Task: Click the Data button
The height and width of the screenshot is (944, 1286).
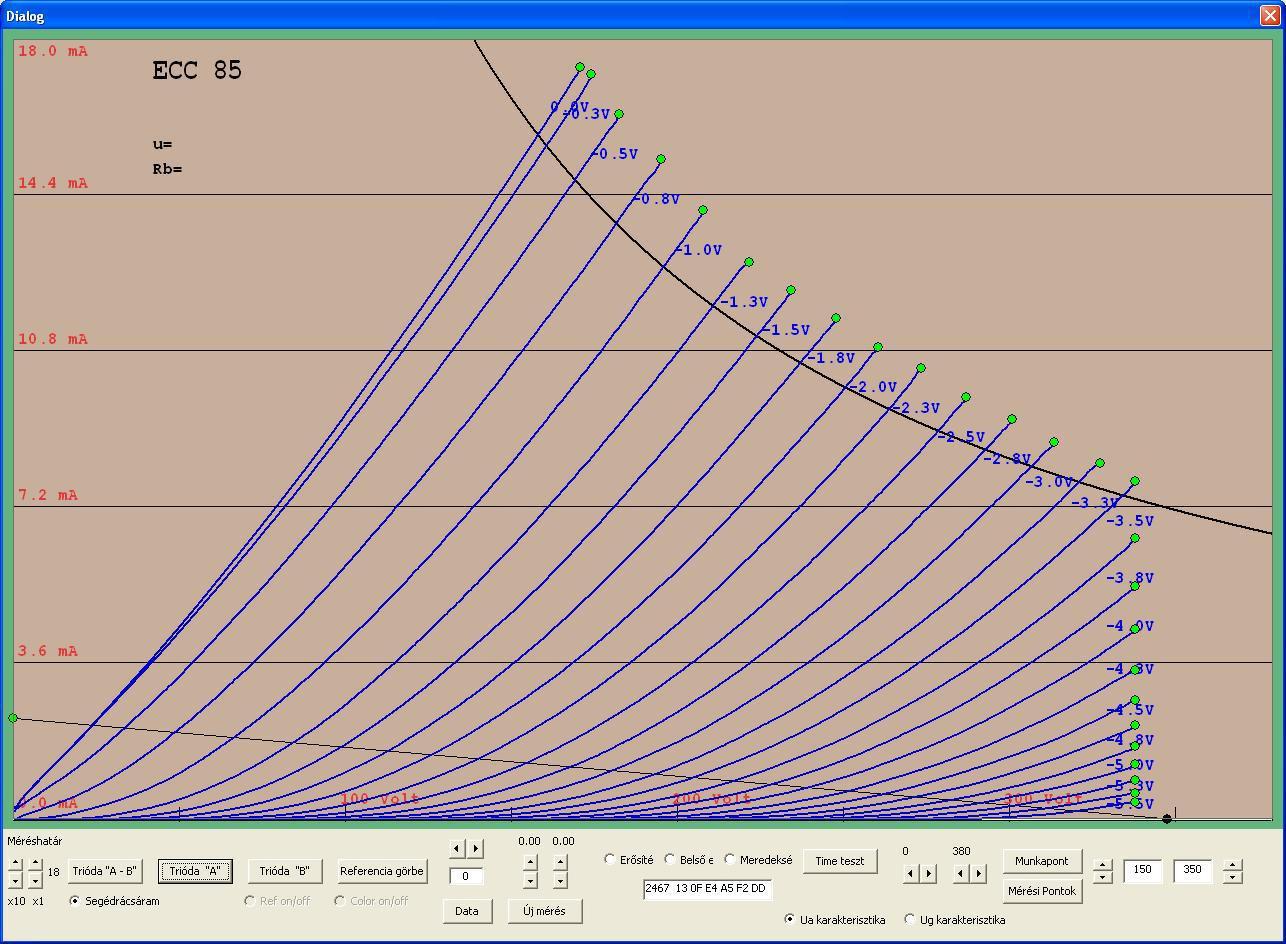Action: point(467,911)
